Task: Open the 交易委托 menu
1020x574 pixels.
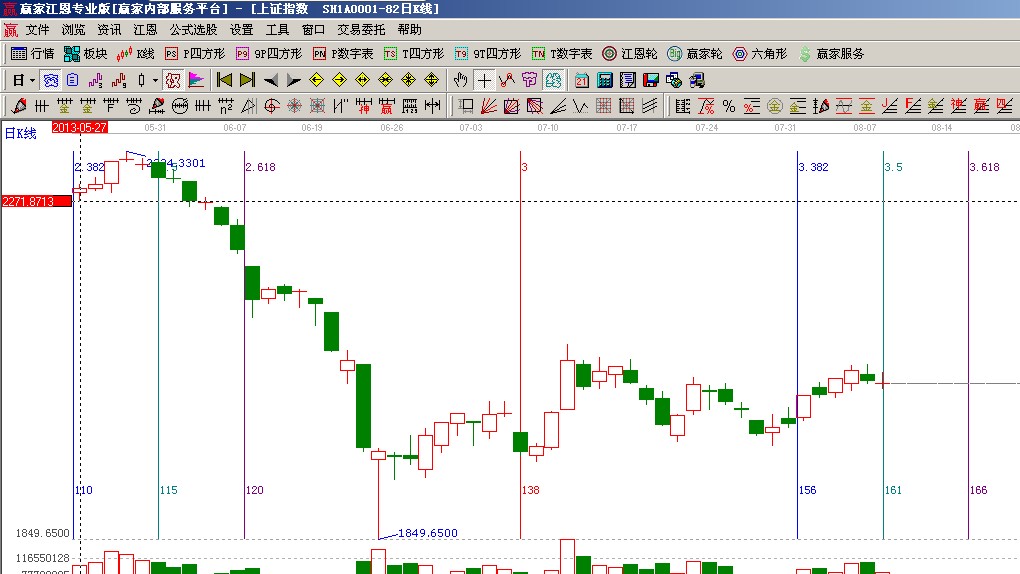Action: pyautogui.click(x=360, y=30)
